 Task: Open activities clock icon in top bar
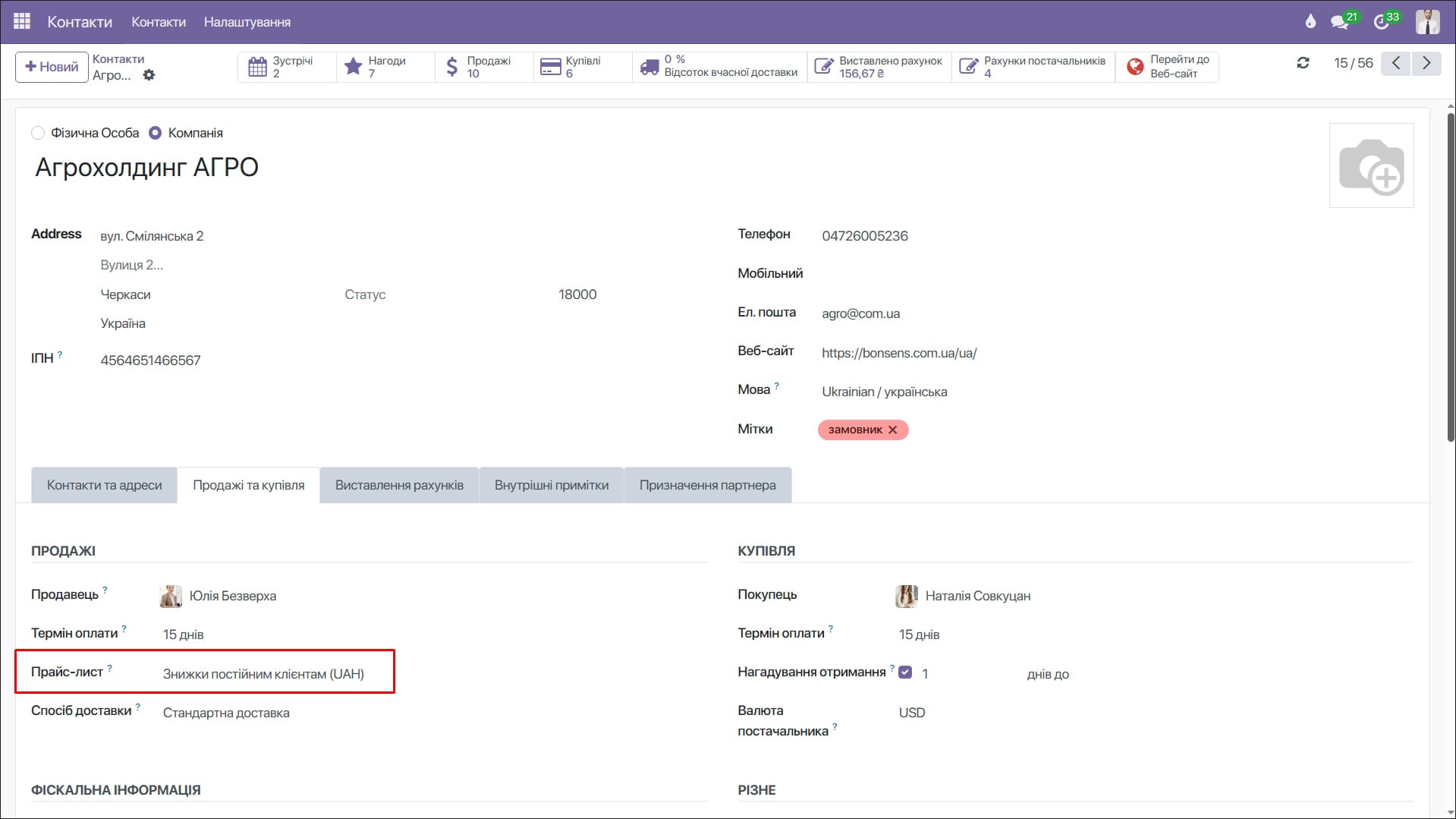(x=1382, y=21)
